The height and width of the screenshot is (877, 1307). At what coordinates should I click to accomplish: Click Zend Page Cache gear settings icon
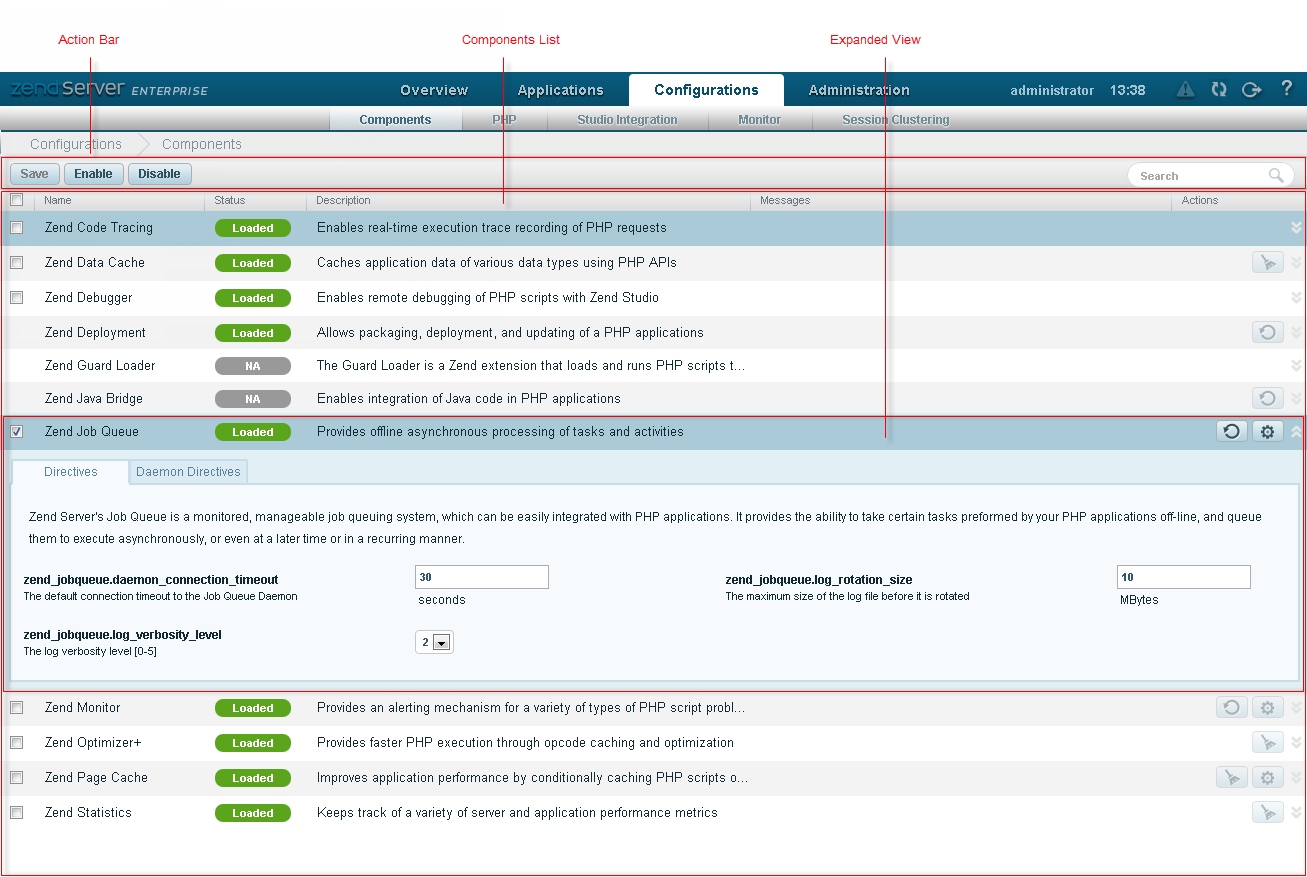tap(1268, 778)
